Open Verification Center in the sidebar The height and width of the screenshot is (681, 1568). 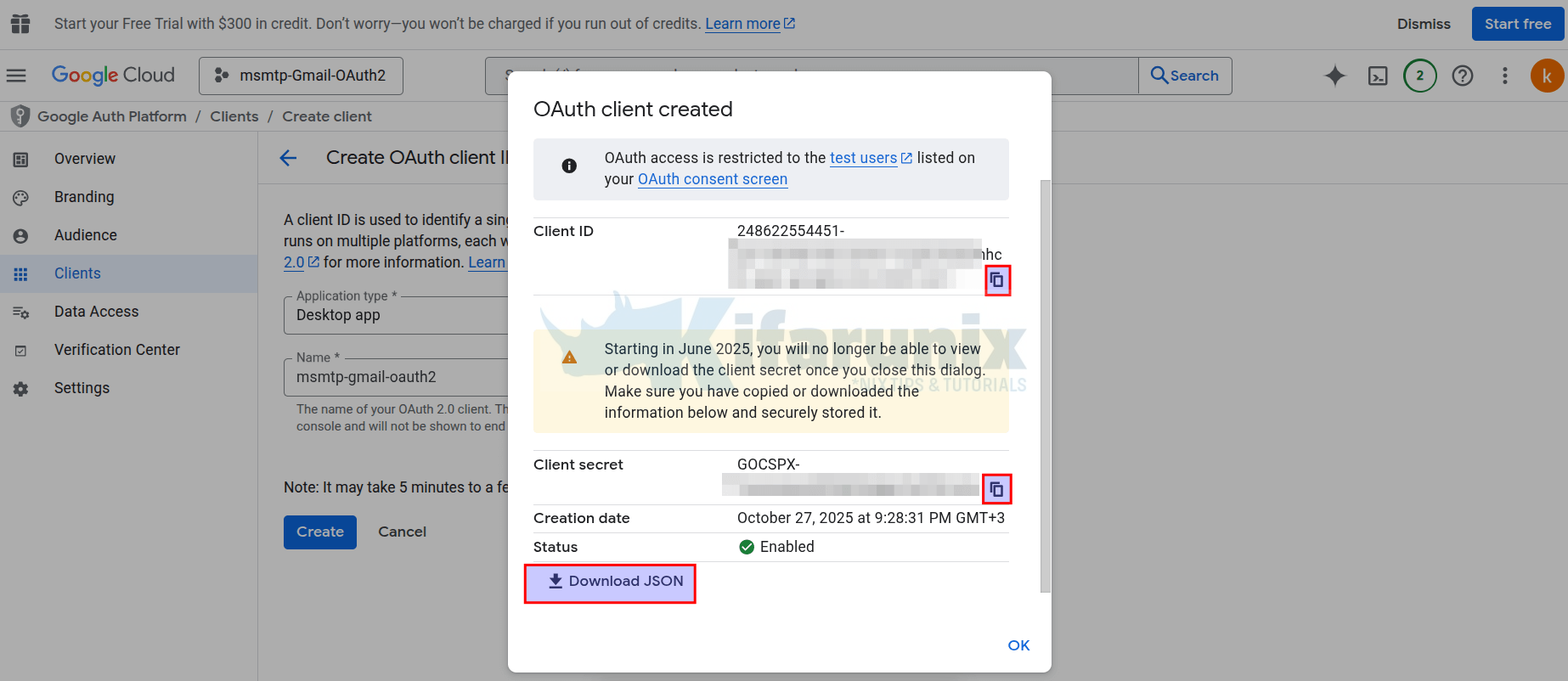(x=116, y=350)
